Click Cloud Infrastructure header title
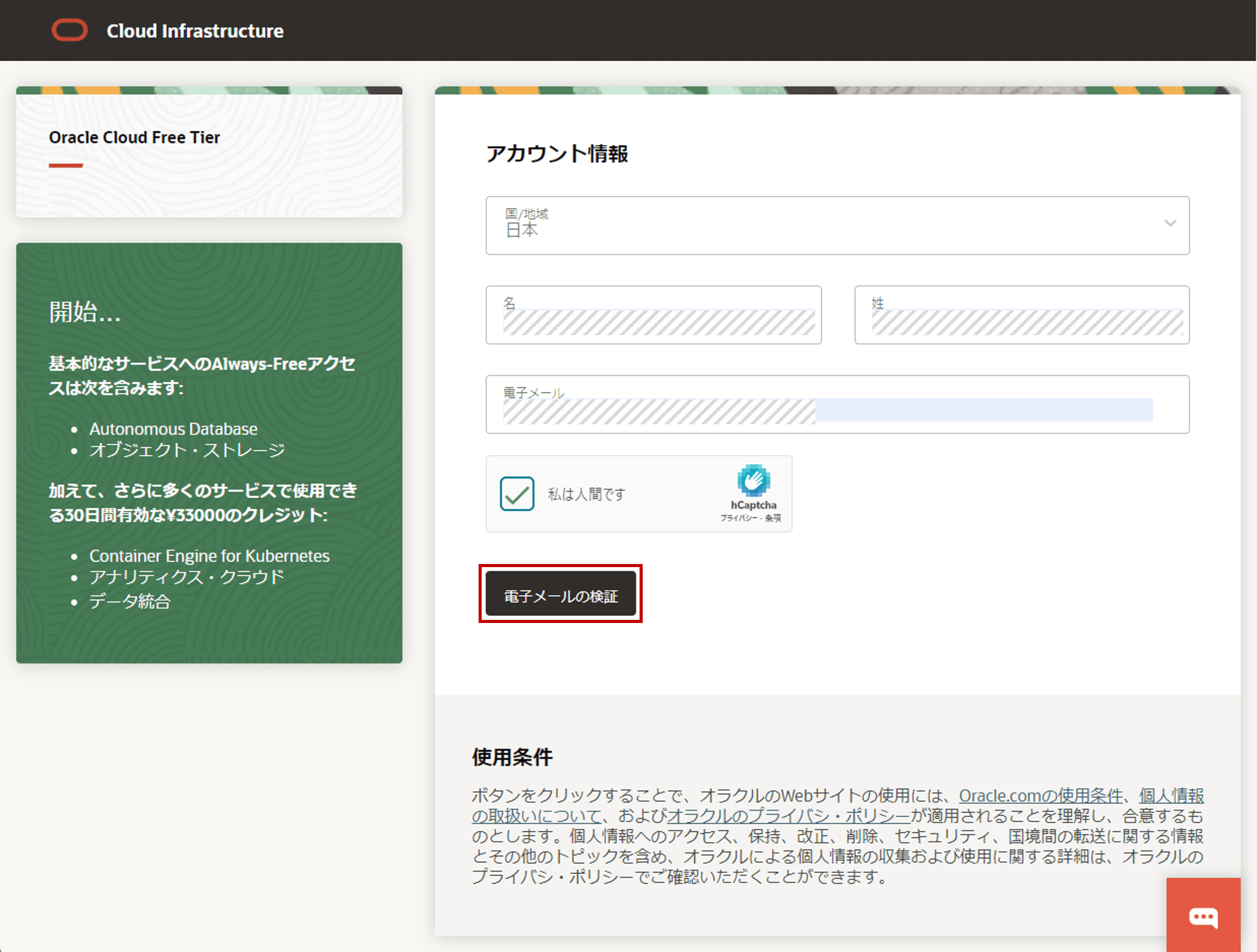 195,31
